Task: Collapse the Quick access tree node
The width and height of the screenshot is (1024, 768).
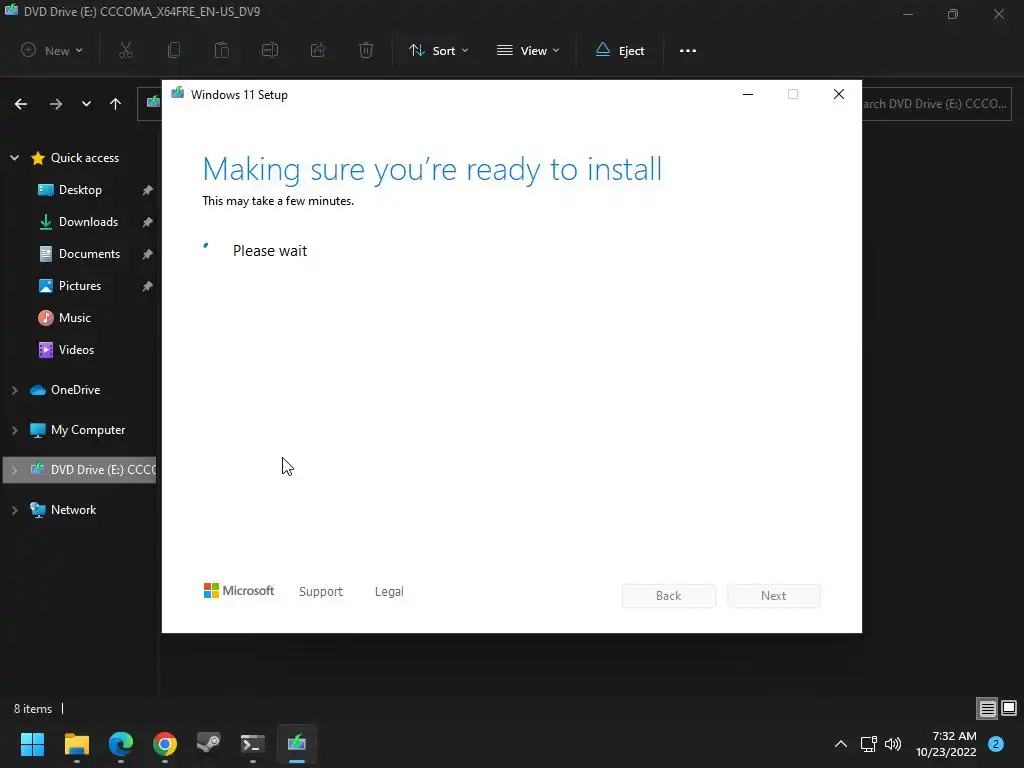Action: [x=14, y=157]
